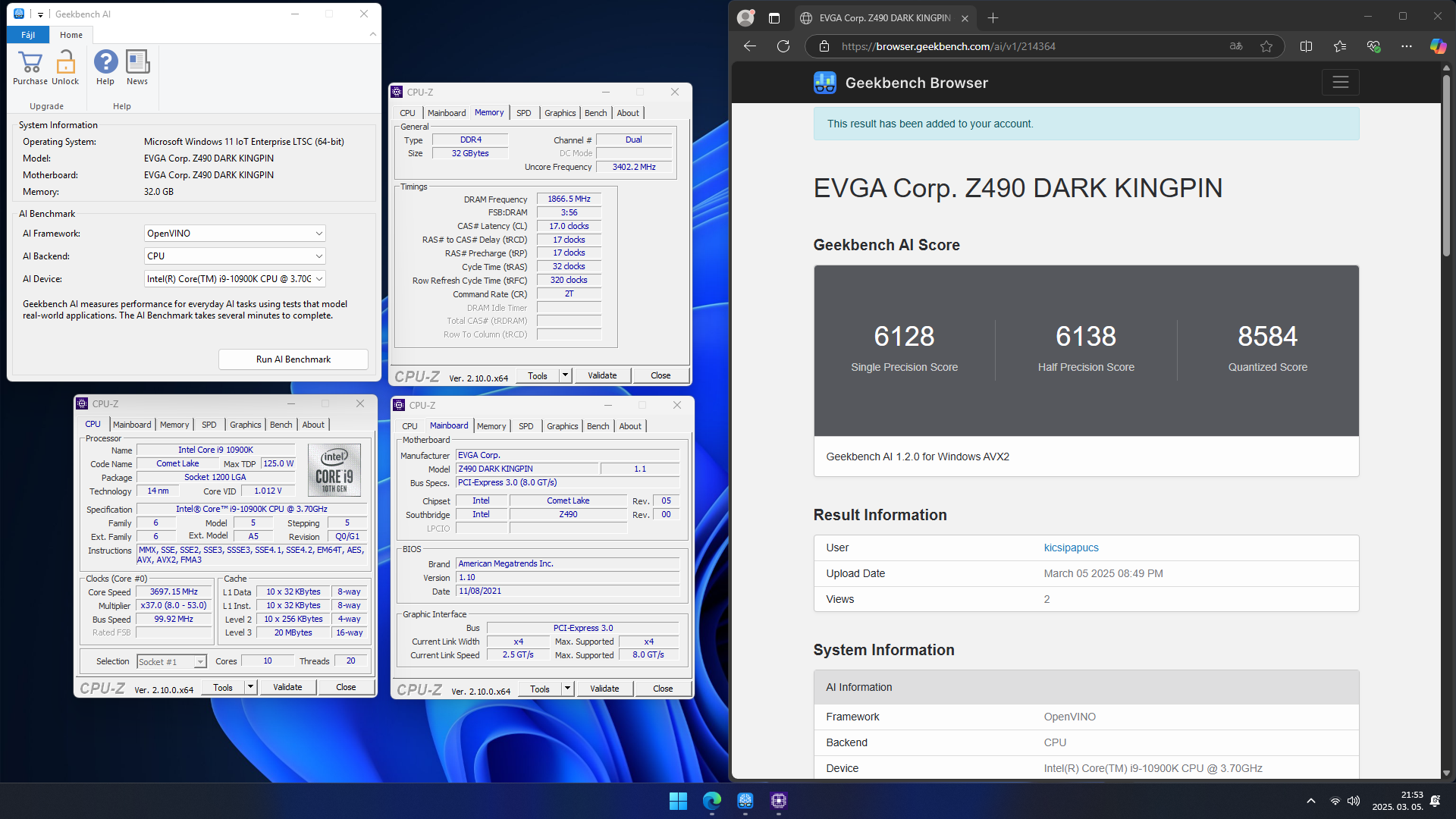Open Tools dropdown arrow in Mainboard tab window
The image size is (1456, 819).
pos(567,689)
